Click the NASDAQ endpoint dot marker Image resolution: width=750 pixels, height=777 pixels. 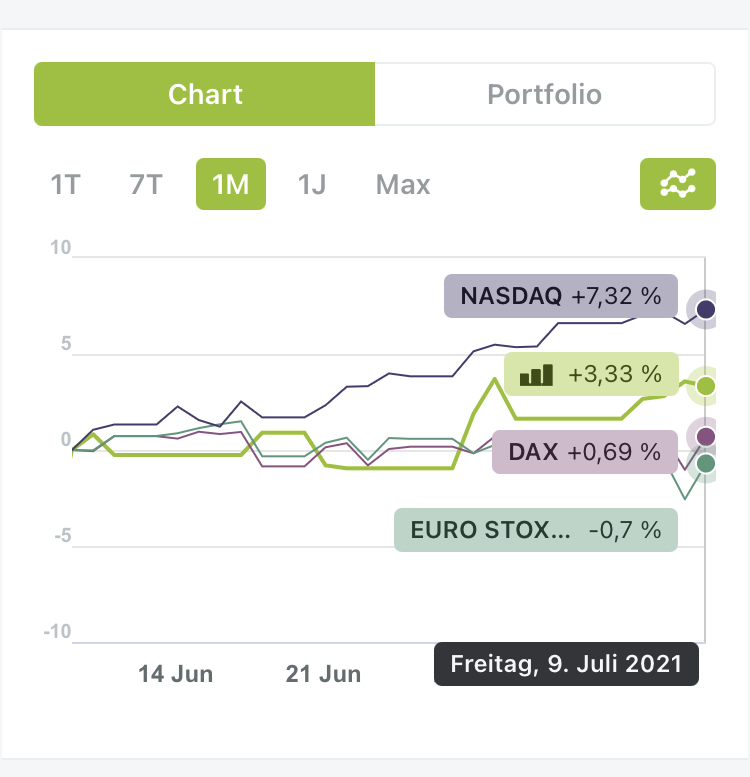pos(706,309)
